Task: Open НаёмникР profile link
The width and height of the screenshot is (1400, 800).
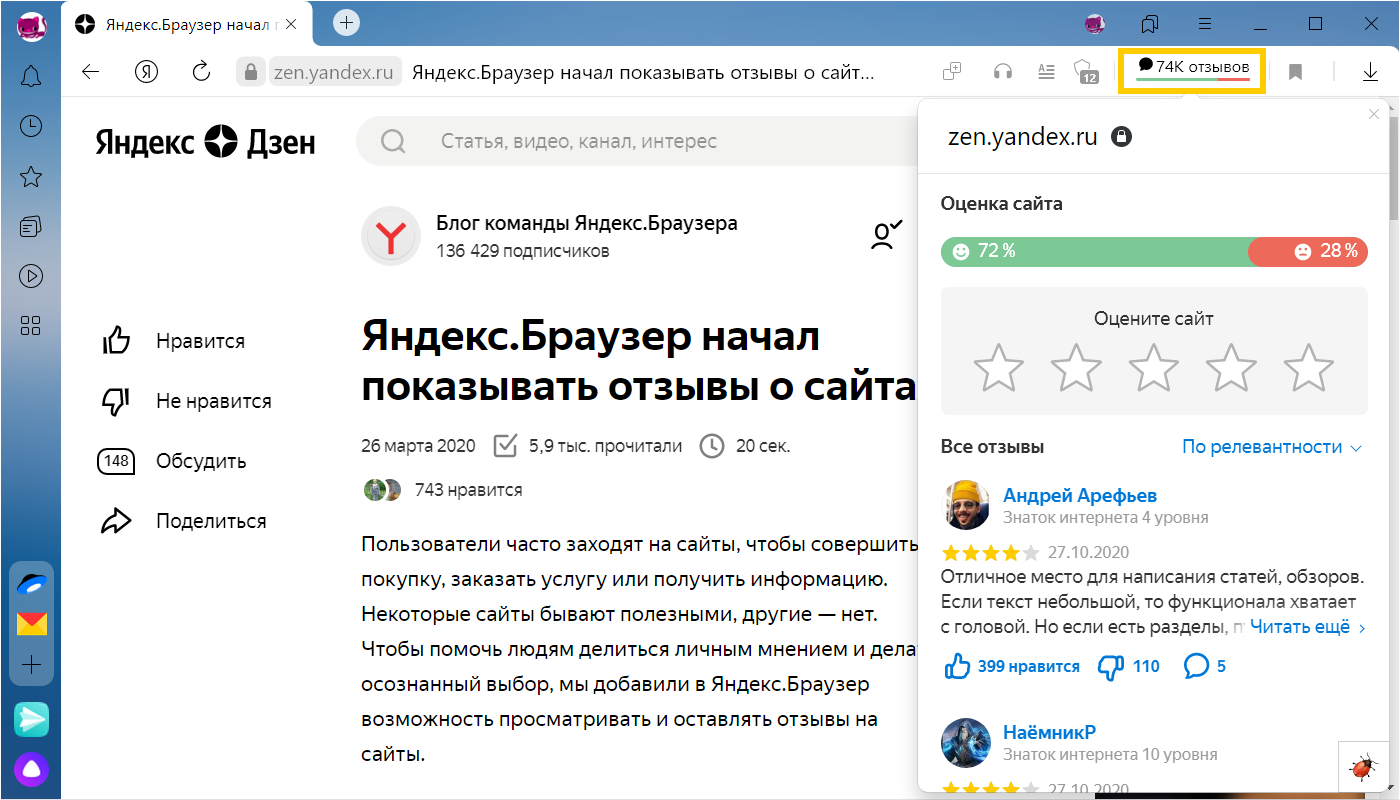Action: click(1050, 731)
